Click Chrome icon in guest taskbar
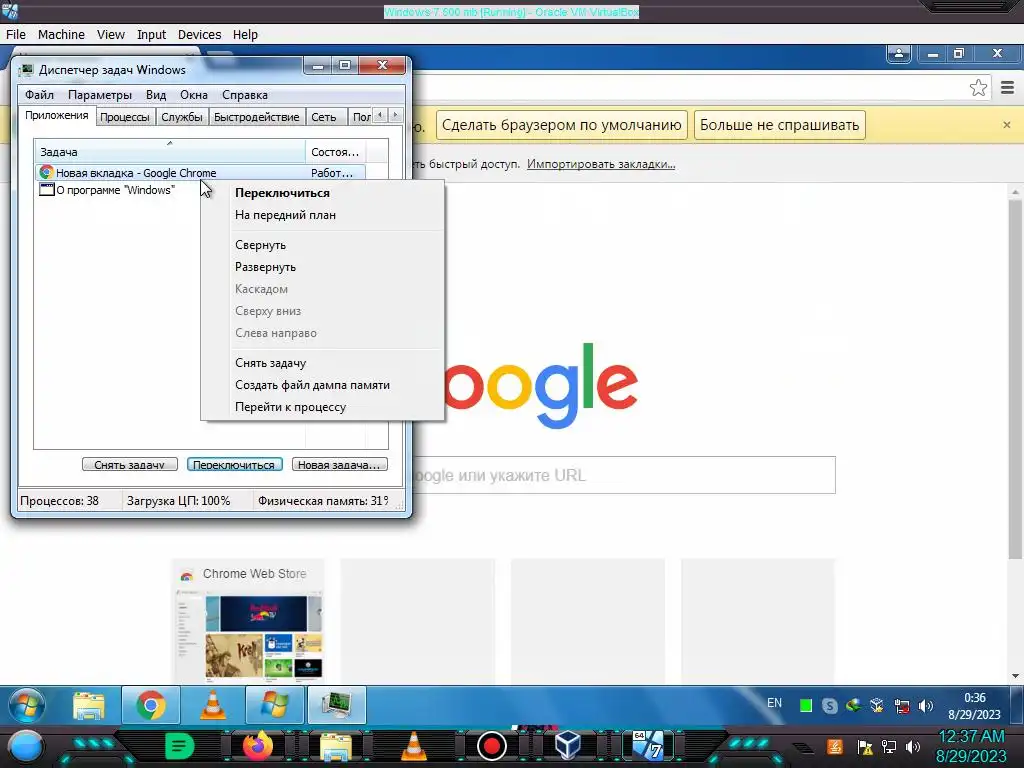The height and width of the screenshot is (768, 1024). [x=151, y=706]
